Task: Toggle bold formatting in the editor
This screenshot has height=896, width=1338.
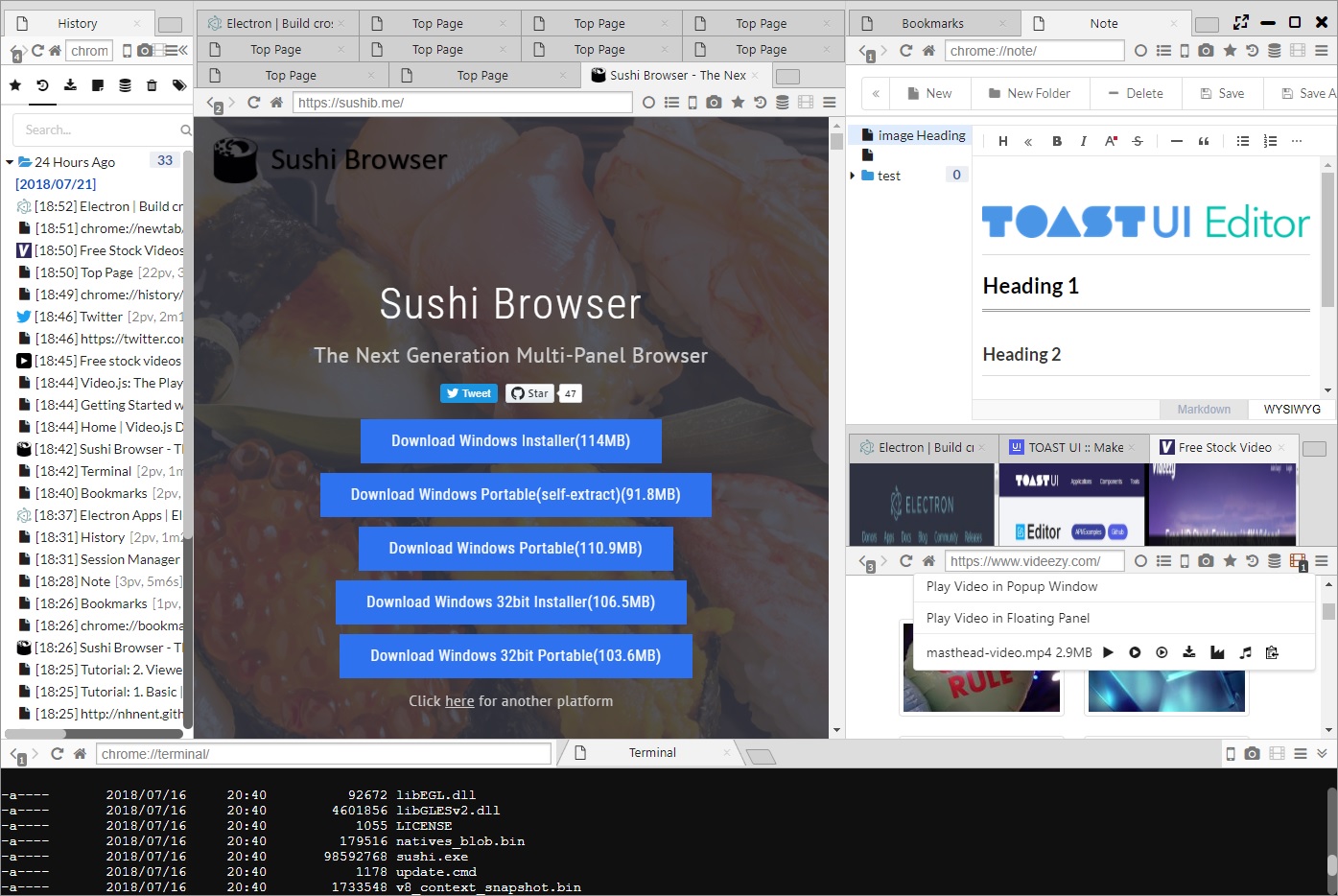Action: pyautogui.click(x=1056, y=141)
